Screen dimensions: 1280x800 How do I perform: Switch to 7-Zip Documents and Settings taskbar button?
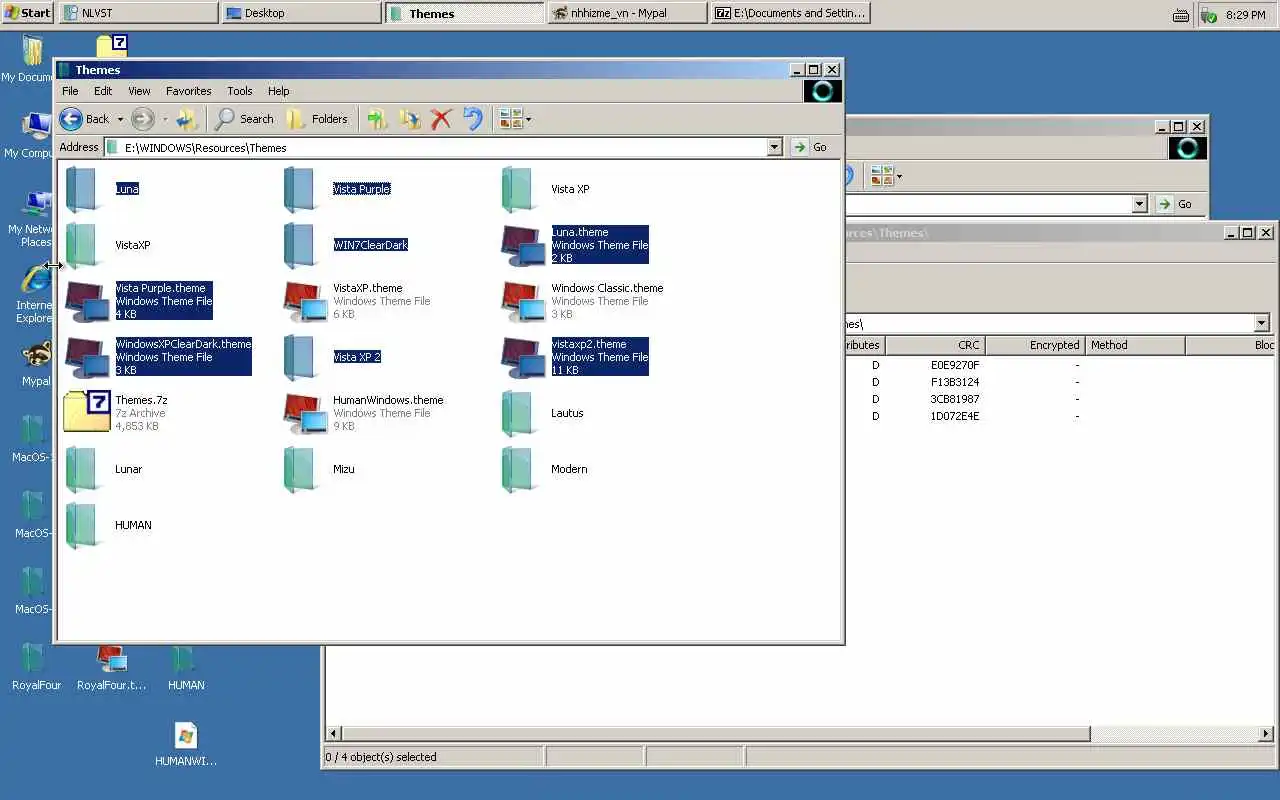tap(790, 13)
